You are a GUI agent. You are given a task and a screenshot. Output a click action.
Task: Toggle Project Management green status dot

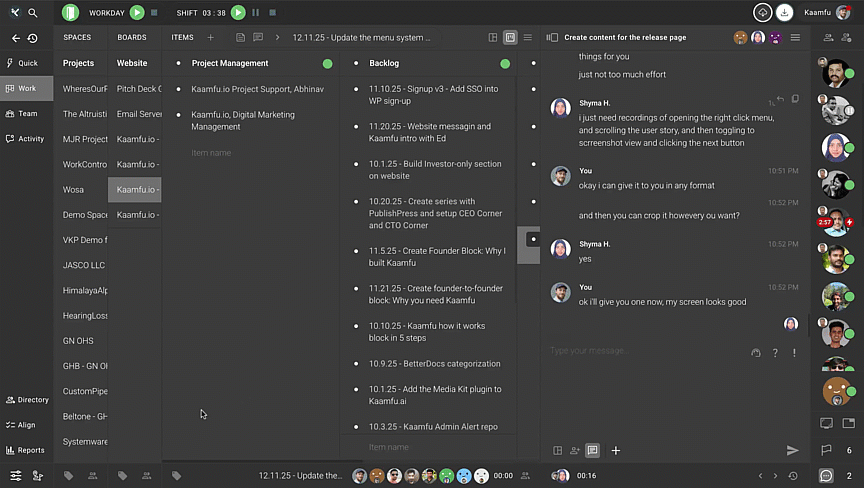click(327, 63)
